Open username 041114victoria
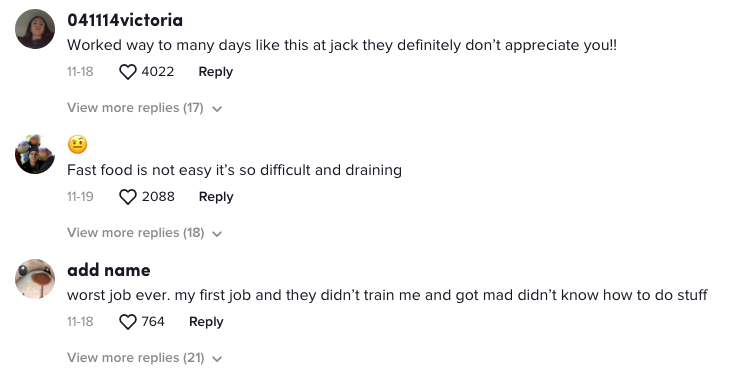 pyautogui.click(x=125, y=20)
